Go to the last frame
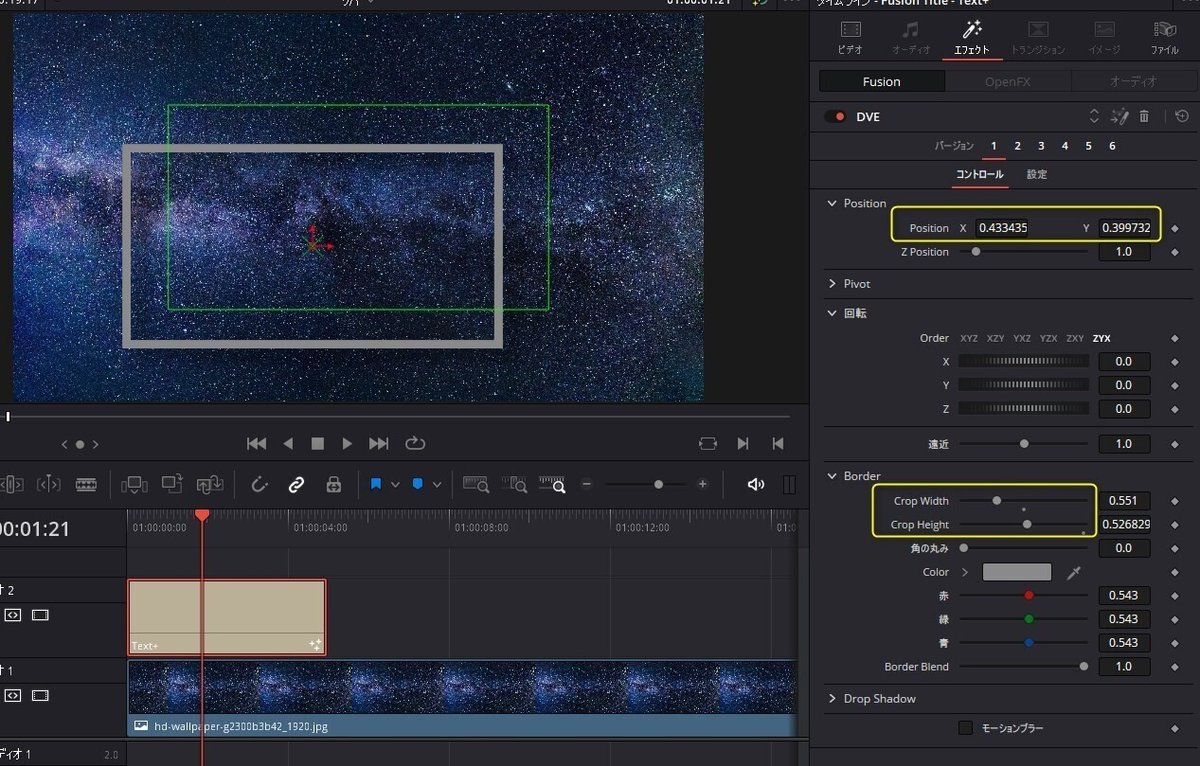Image resolution: width=1200 pixels, height=766 pixels. coord(378,443)
